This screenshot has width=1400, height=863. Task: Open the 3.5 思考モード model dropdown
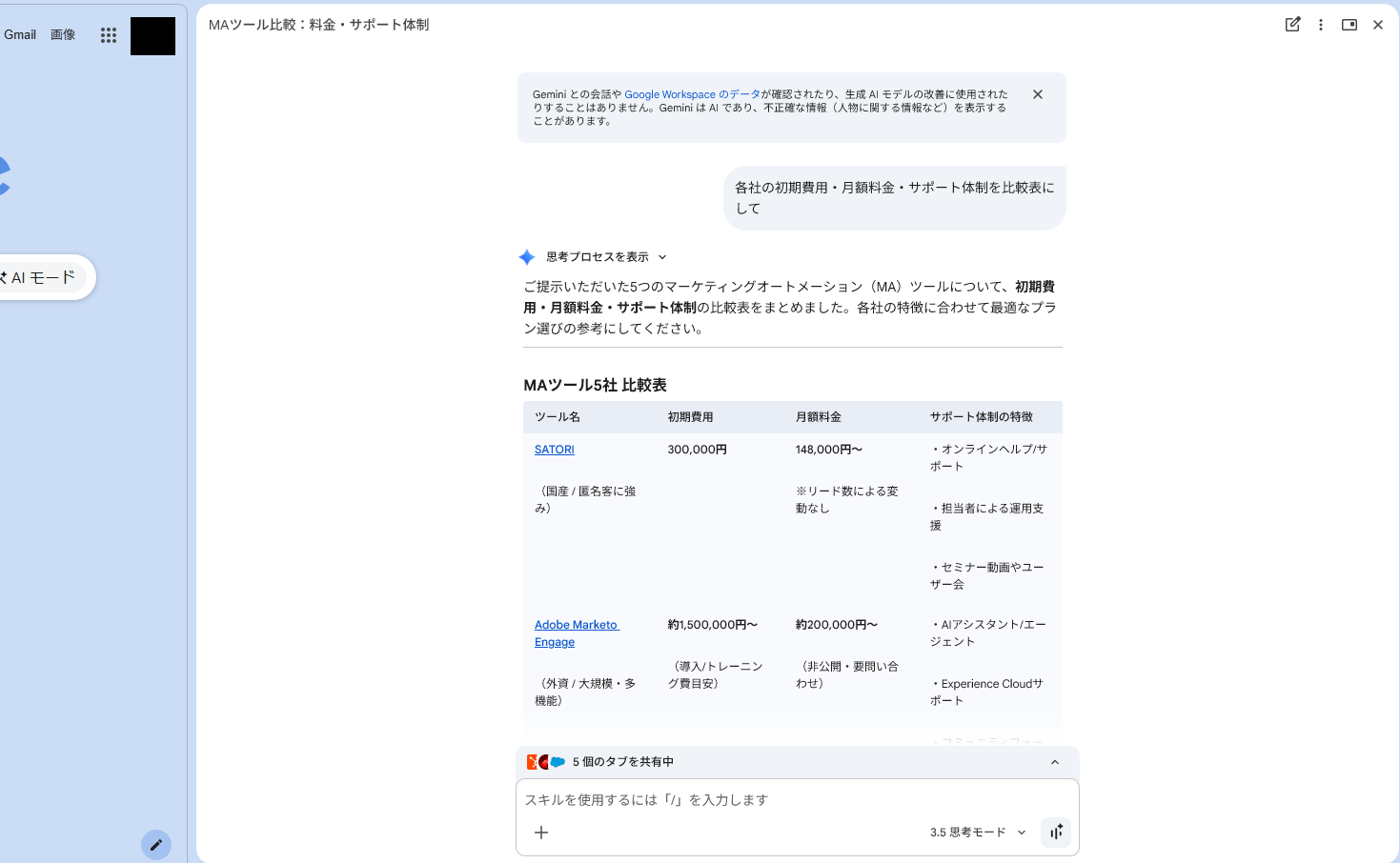(x=978, y=833)
